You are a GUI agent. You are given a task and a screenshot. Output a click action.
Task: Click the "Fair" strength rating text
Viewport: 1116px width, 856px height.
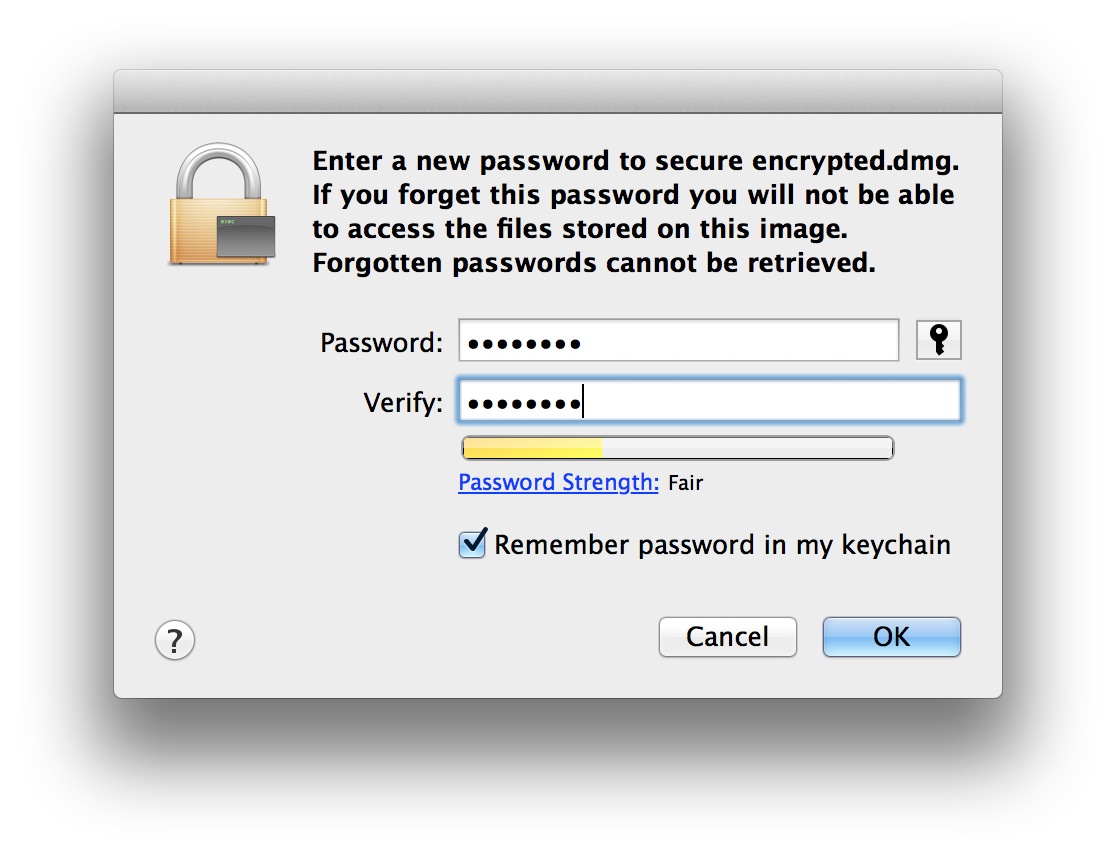tap(685, 483)
